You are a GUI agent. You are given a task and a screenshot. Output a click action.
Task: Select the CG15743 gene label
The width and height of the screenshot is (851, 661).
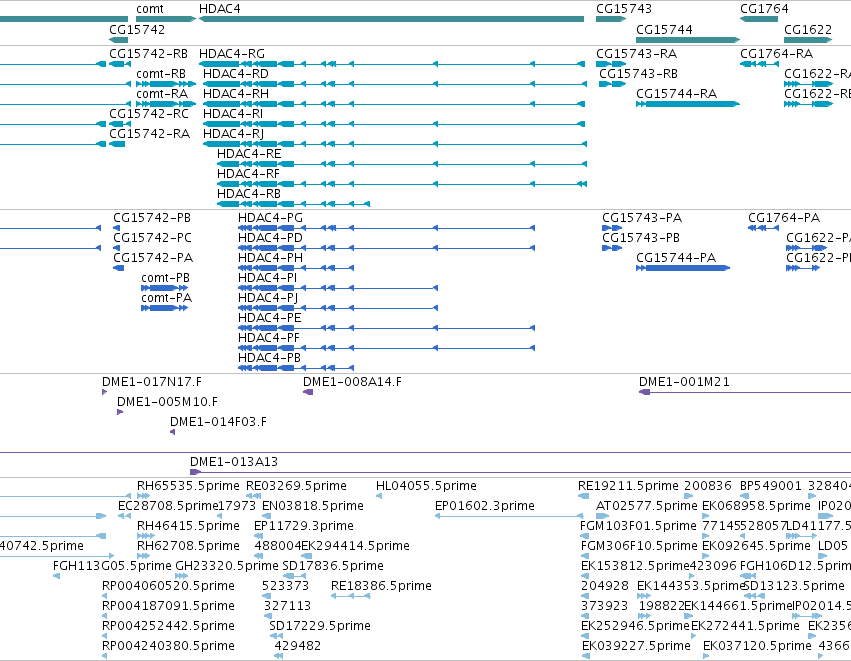coord(624,9)
